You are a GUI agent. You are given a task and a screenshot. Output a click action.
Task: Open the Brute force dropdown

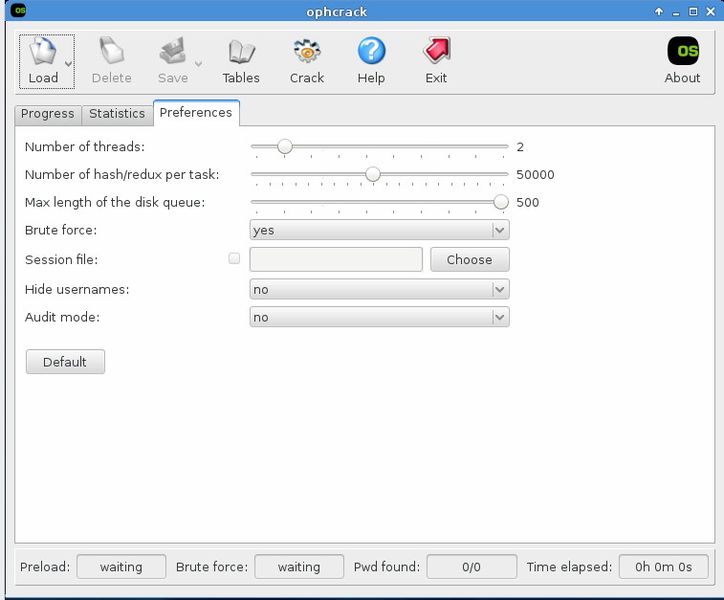tap(380, 230)
